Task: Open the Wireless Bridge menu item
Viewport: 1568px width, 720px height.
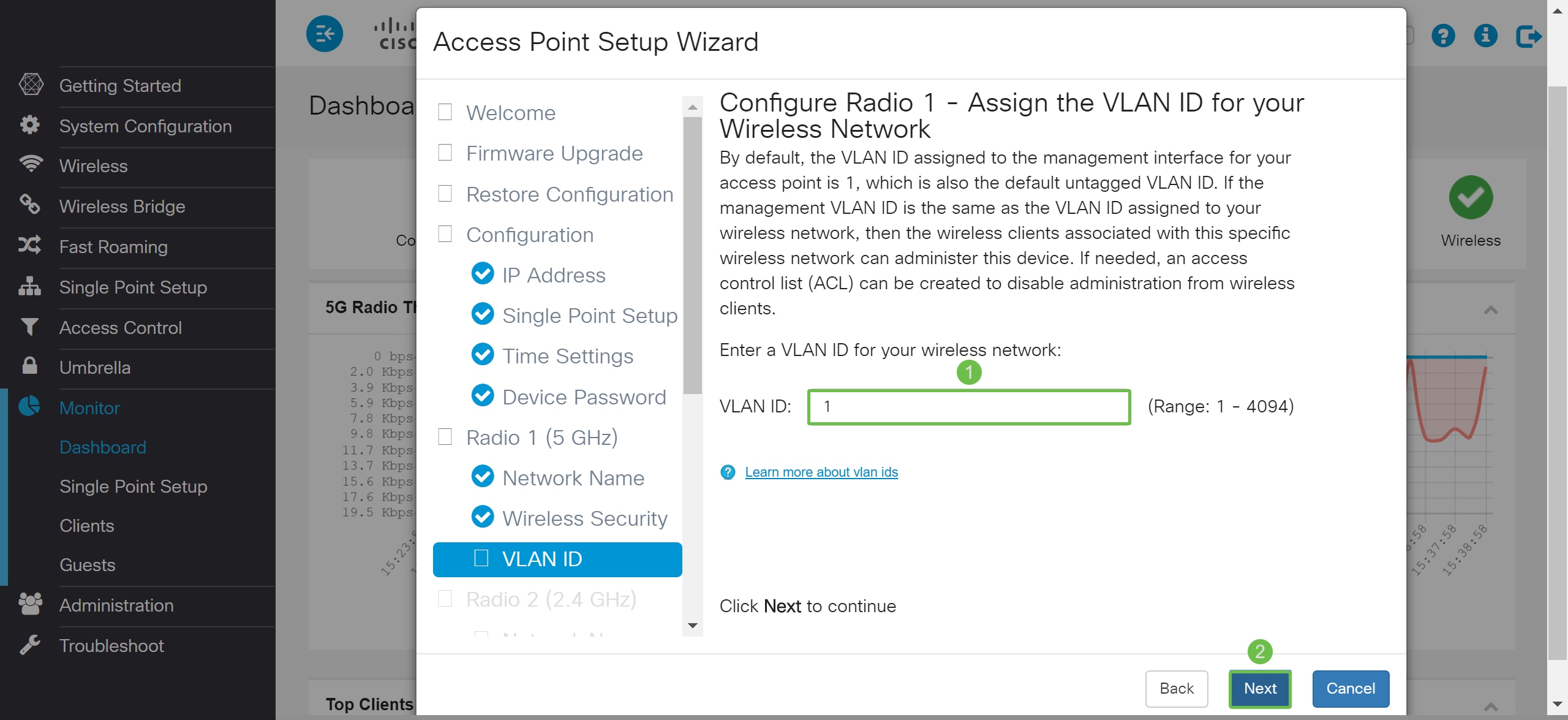Action: coord(122,207)
